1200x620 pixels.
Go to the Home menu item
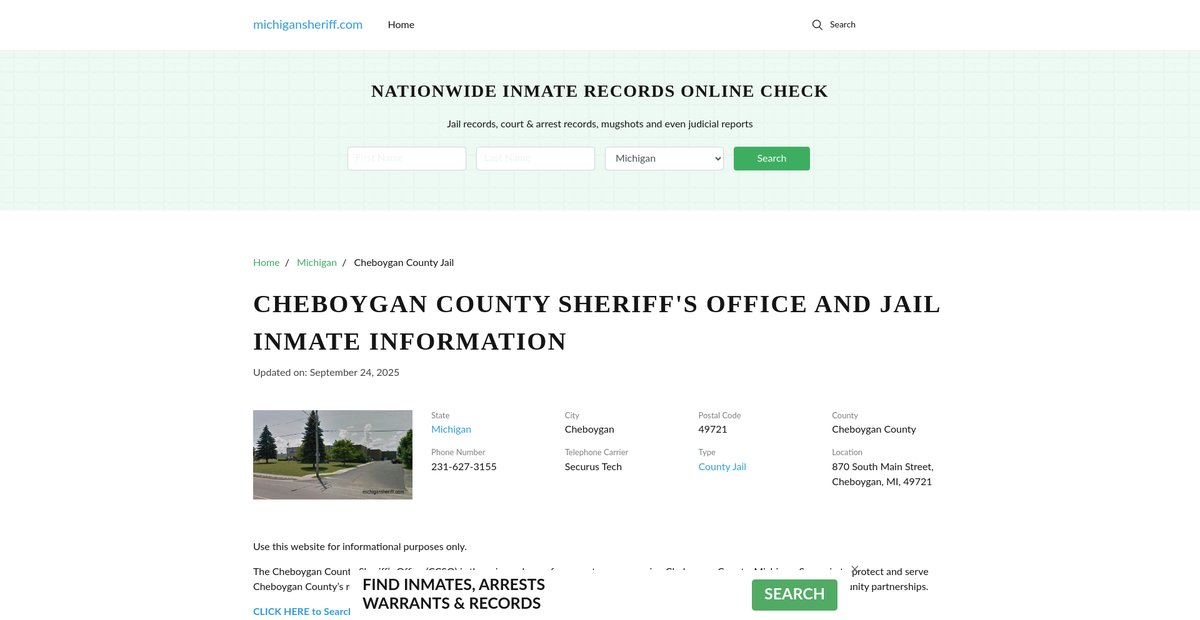[x=401, y=25]
